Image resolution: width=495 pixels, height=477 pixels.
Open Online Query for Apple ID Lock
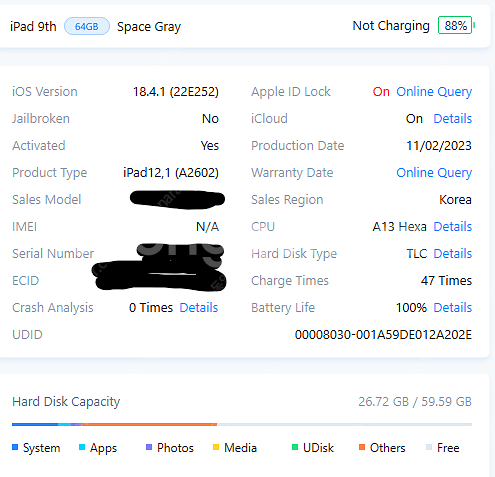pyautogui.click(x=434, y=92)
